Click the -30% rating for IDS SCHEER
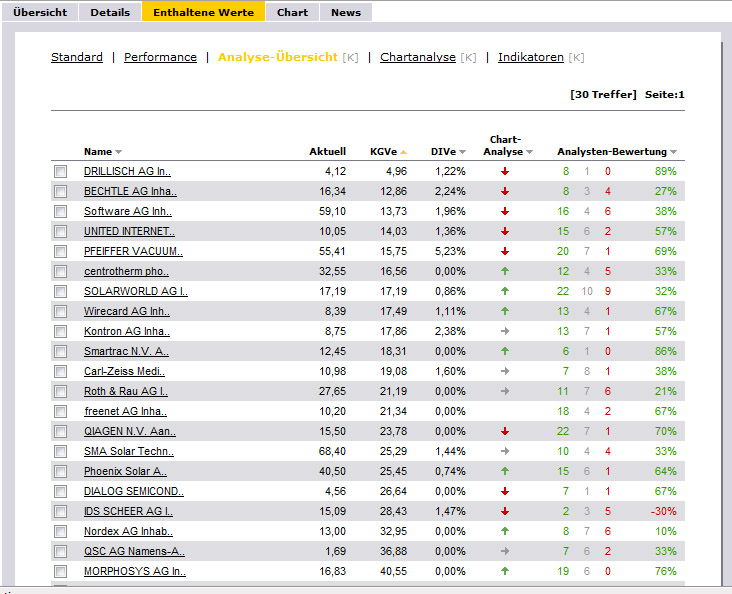Screen dimensions: 732x594 pyautogui.click(x=663, y=511)
